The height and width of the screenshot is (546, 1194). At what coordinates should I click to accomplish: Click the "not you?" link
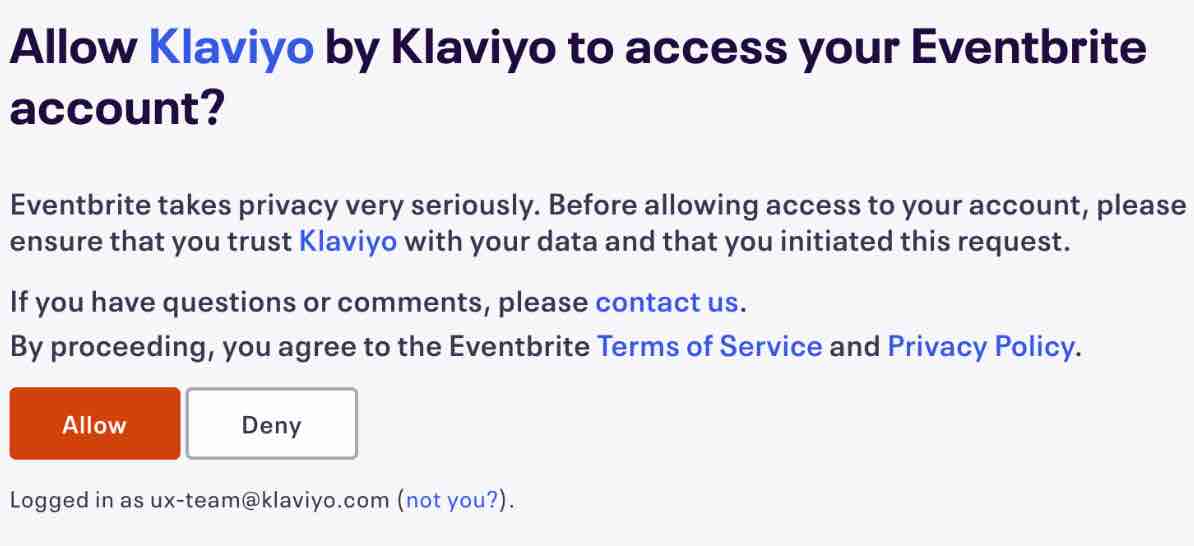[452, 501]
